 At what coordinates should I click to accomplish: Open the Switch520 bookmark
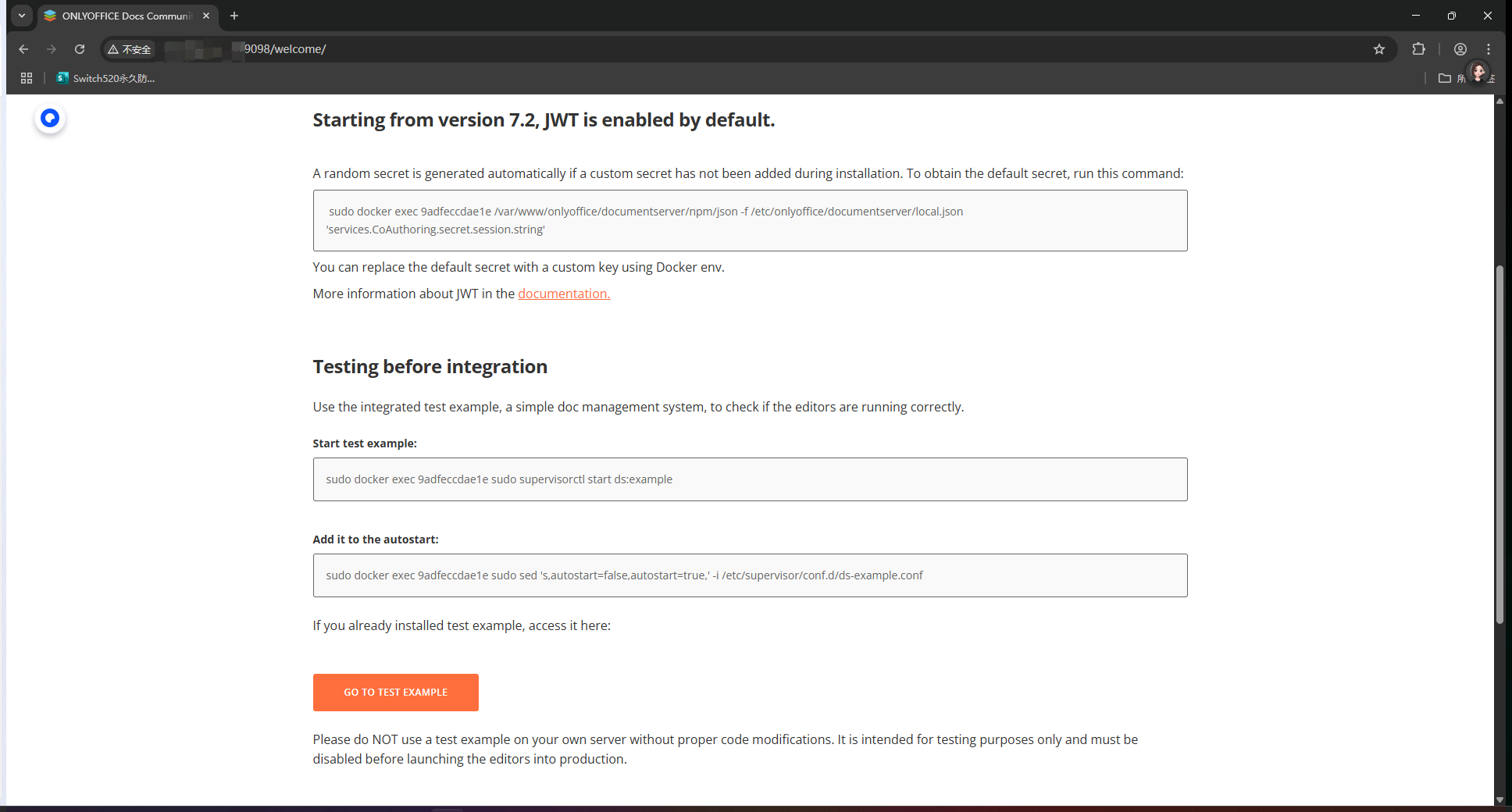click(106, 78)
